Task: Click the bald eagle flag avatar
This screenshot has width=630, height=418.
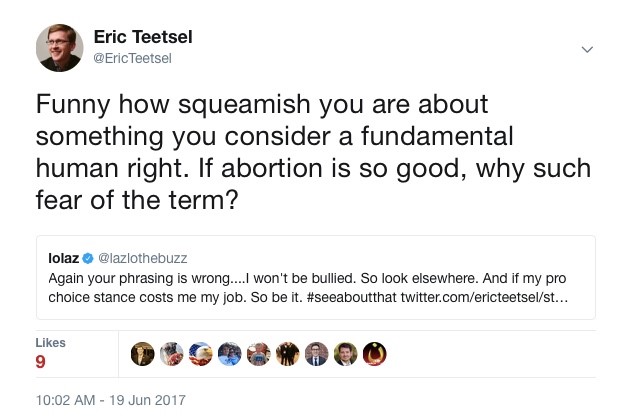Action: point(201,354)
